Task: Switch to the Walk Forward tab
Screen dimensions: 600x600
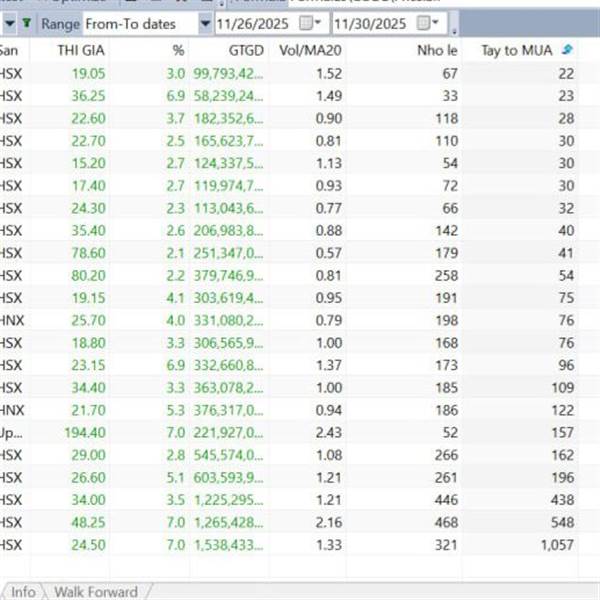Action: 96,592
